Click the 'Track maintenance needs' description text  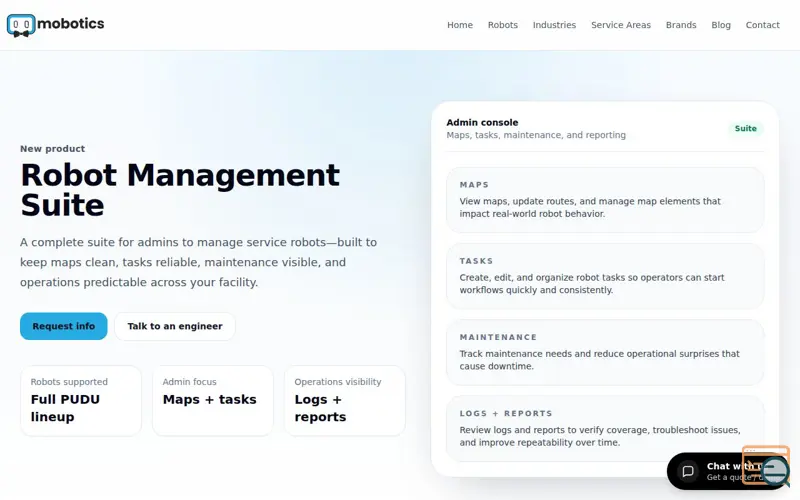coord(599,360)
